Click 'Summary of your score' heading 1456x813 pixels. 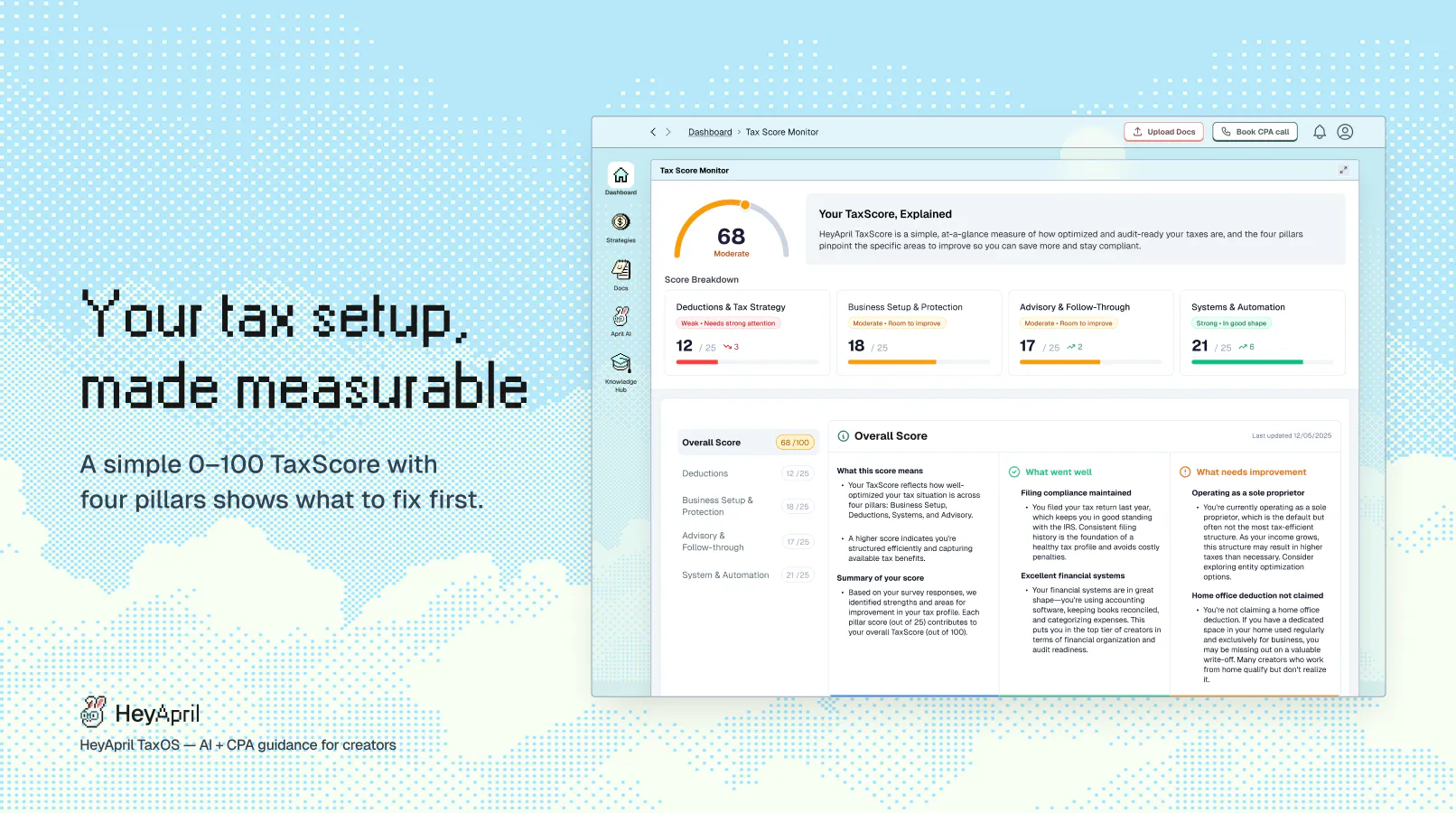(880, 578)
